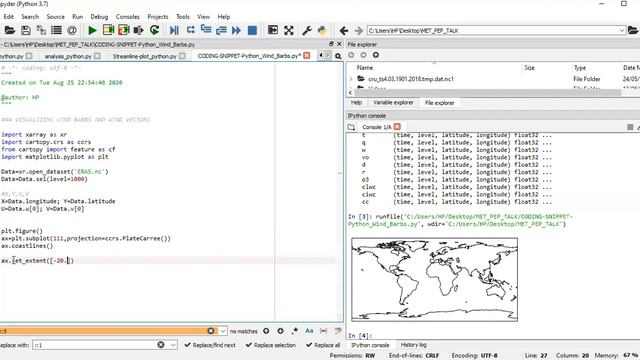Click the File explorer parent directory icon
Image resolution: width=640 pixels, height=360 pixels.
click(376, 55)
